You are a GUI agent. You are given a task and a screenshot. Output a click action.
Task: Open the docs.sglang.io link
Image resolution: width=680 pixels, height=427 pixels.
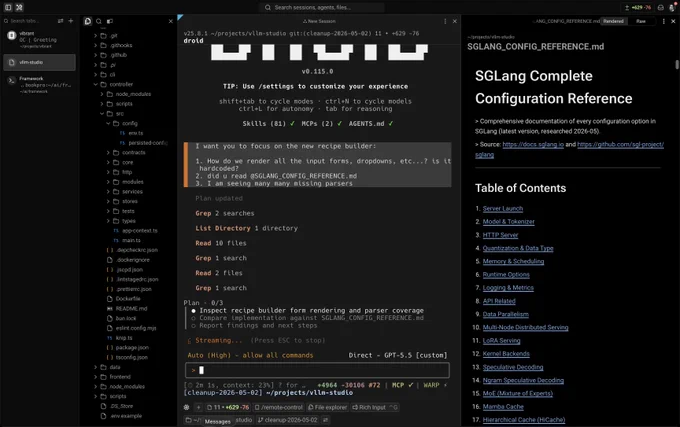click(533, 144)
